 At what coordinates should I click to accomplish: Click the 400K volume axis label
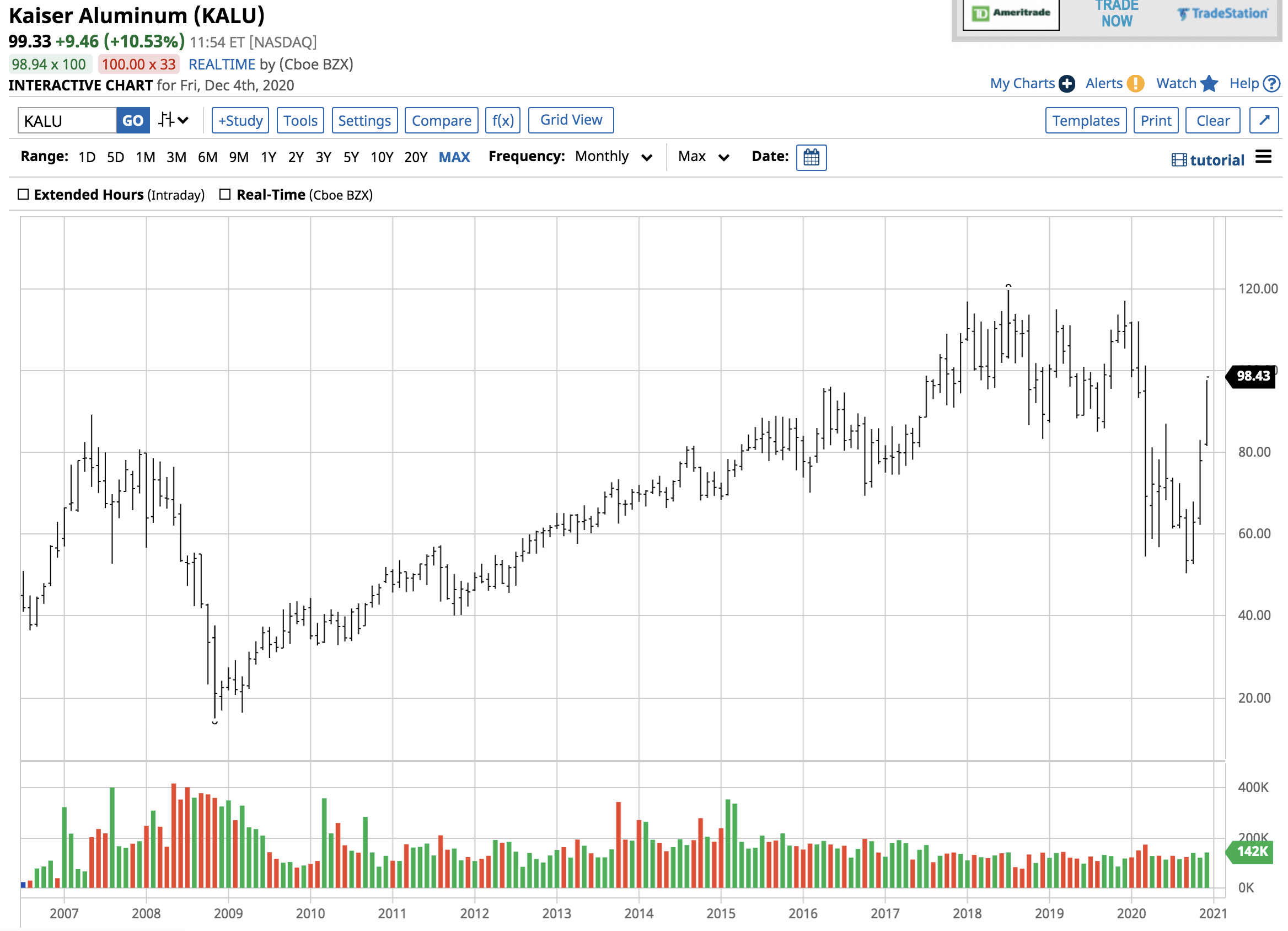1253,787
